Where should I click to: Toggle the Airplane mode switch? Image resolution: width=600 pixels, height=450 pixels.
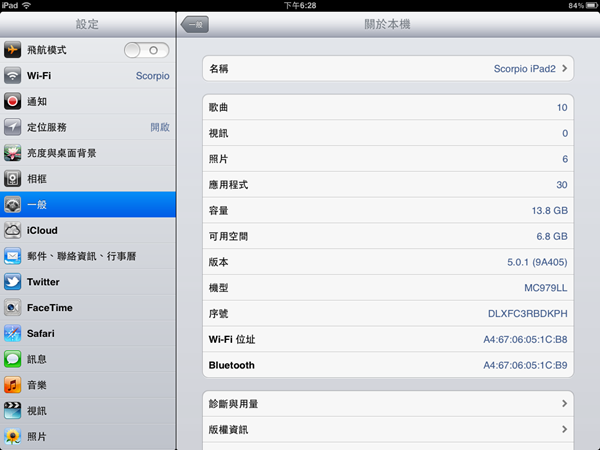(147, 50)
